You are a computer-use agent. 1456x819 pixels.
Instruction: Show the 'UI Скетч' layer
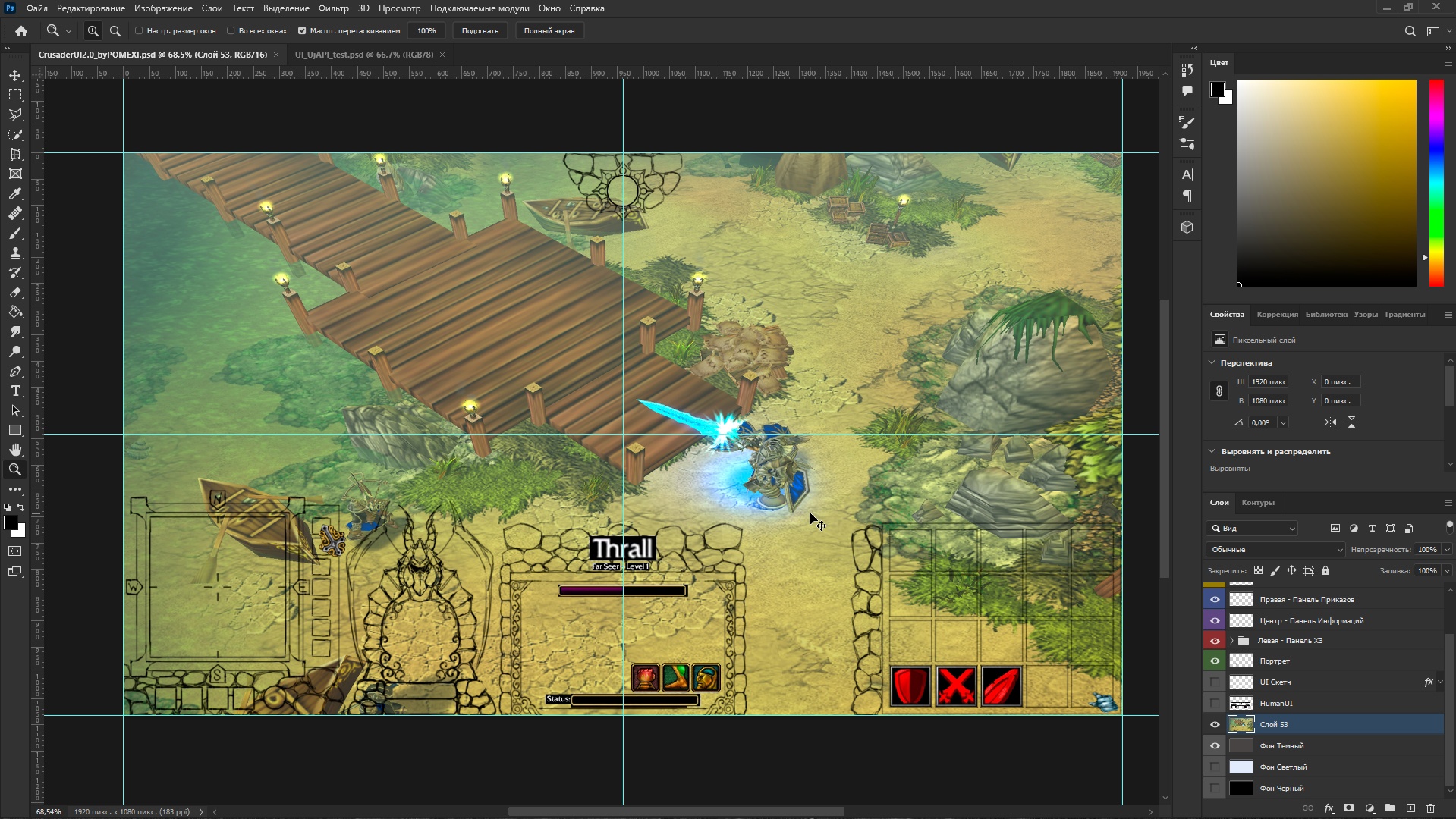1215,682
